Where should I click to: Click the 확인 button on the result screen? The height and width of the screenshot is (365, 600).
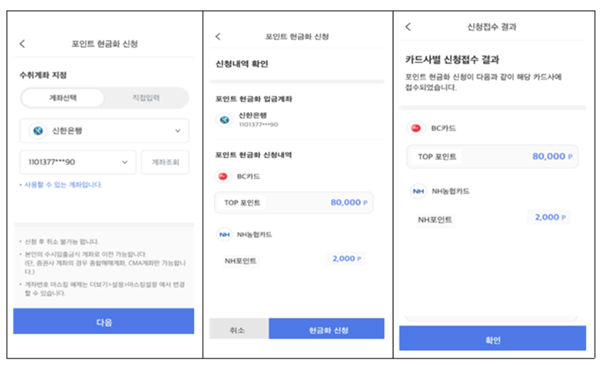(x=492, y=338)
